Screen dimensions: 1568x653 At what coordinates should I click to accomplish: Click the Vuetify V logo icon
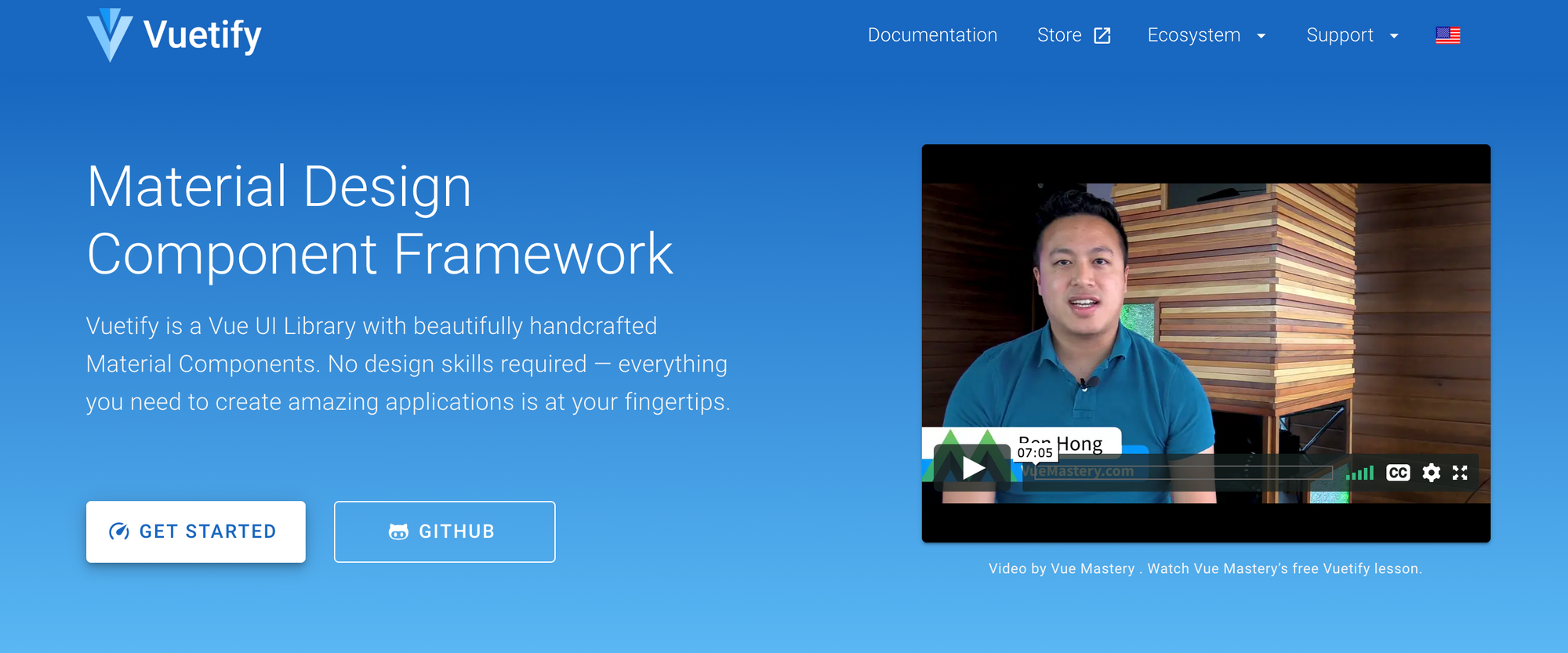coord(110,35)
